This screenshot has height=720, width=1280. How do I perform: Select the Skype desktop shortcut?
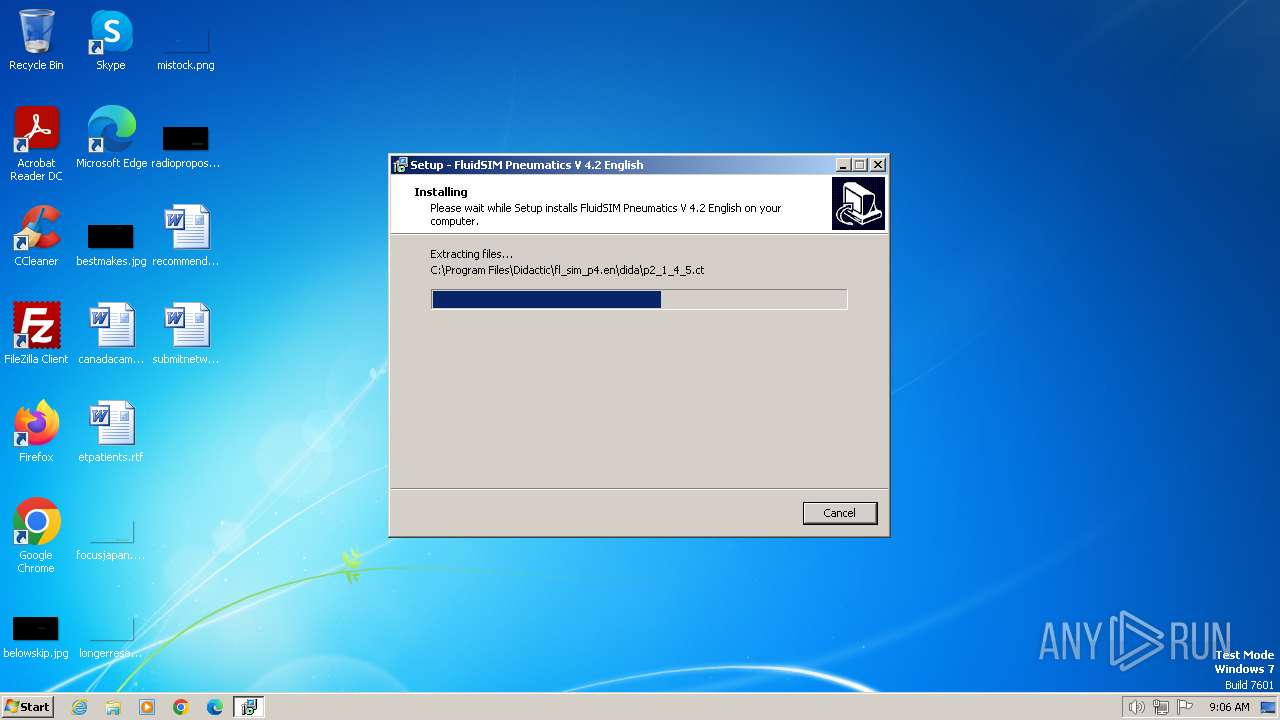coord(111,40)
